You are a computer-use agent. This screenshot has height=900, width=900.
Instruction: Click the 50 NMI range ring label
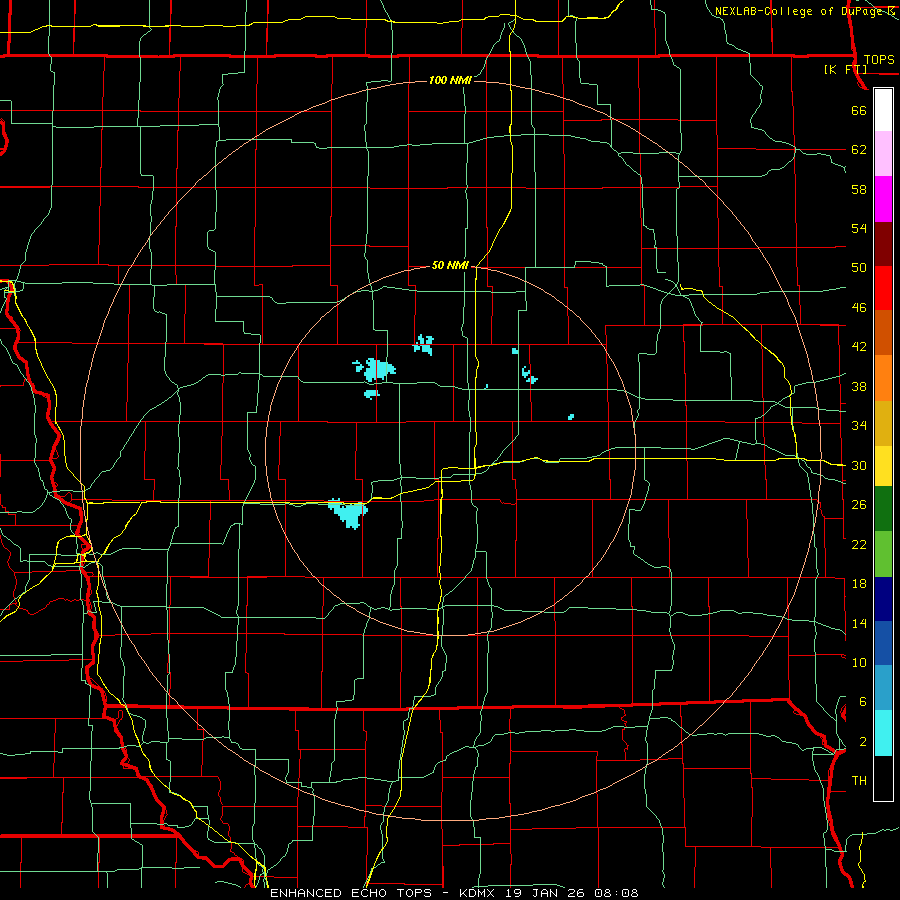(x=450, y=265)
